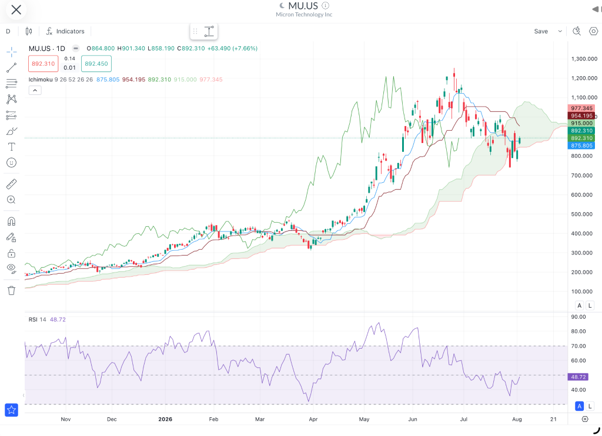Open the candlestick chart style menu
Screen dimensions: 602x436
[x=29, y=31]
